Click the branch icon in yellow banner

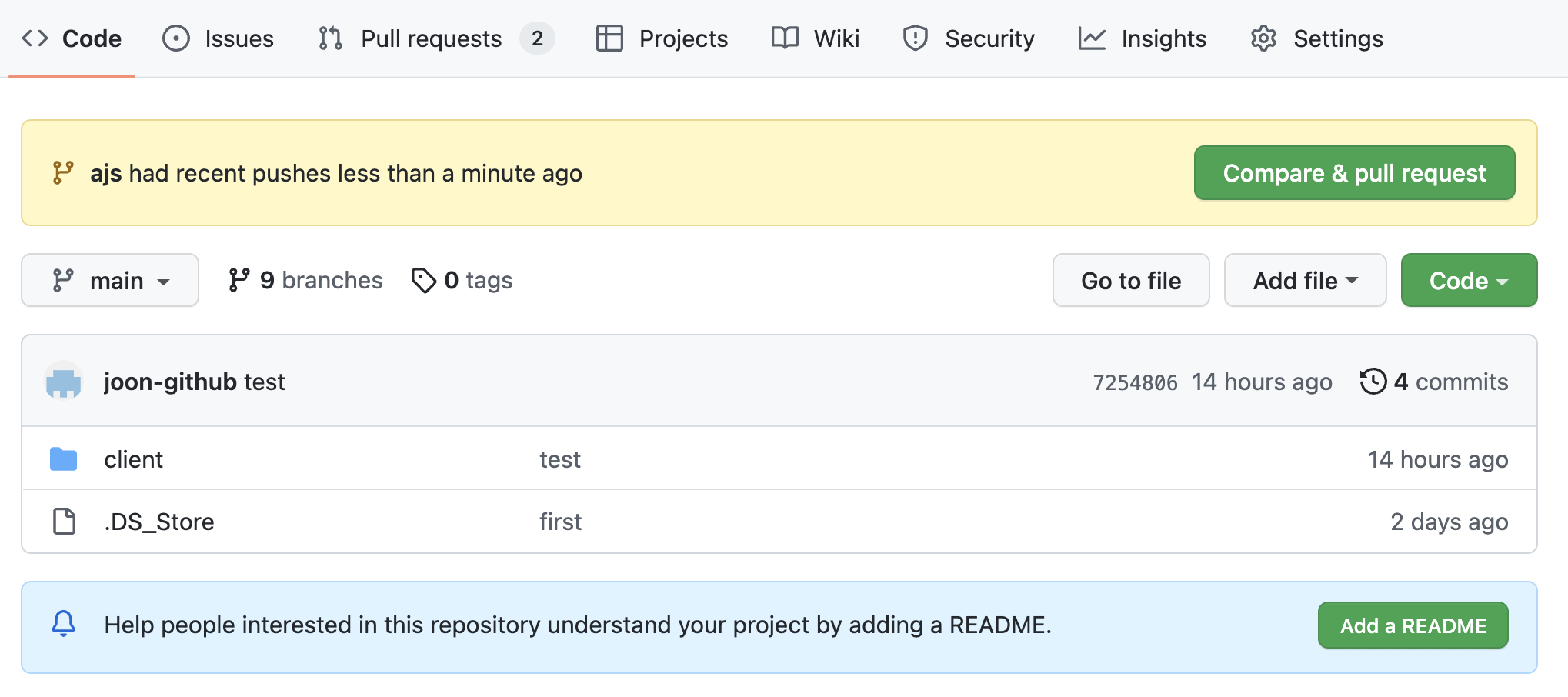[x=63, y=173]
